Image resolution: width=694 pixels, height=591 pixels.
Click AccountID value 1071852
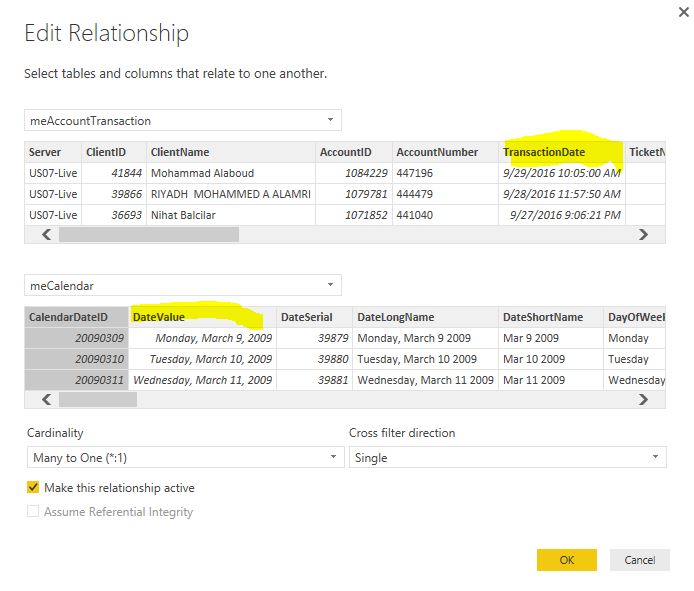pyautogui.click(x=354, y=215)
